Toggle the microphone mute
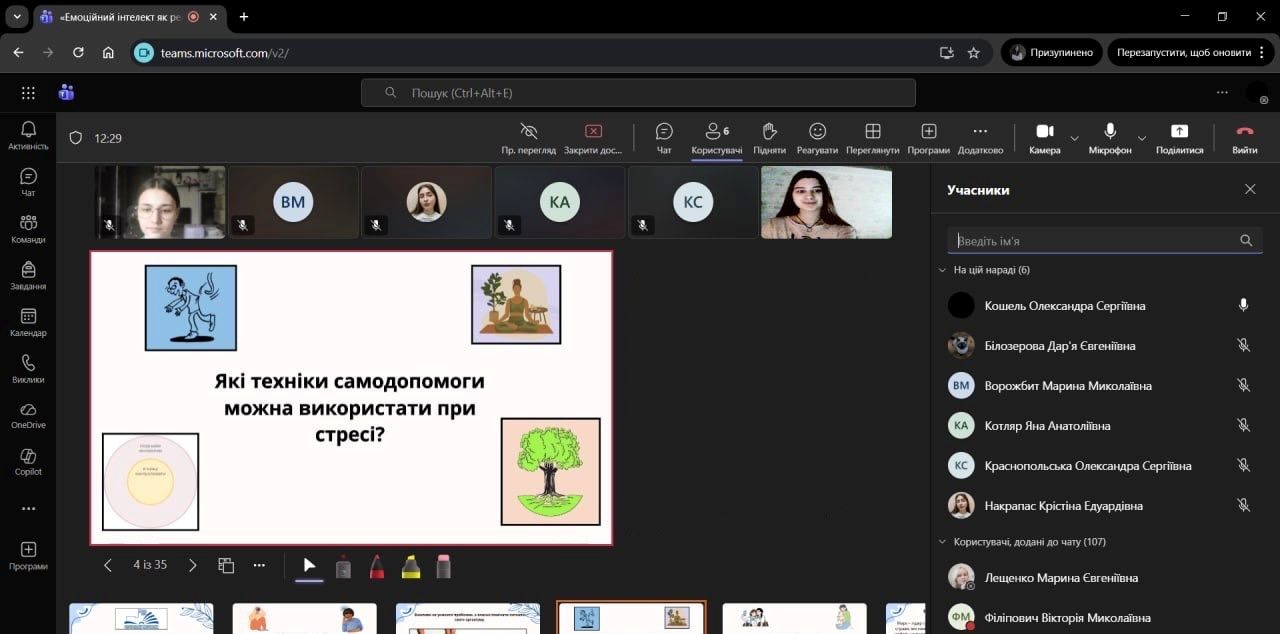The width and height of the screenshot is (1280, 634). coord(1110,137)
